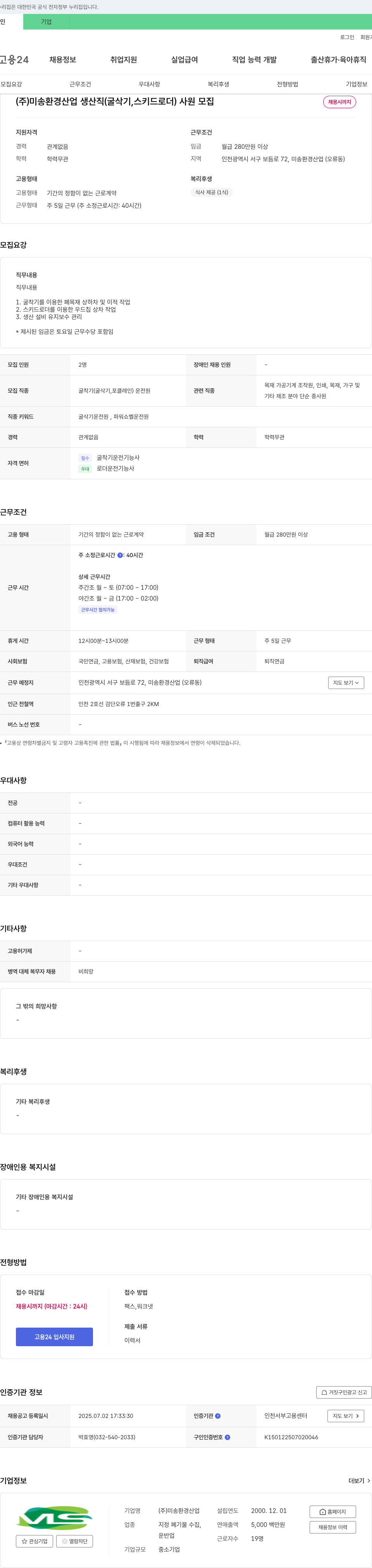Click the 로그인 link
372x1568 pixels.
pos(347,37)
